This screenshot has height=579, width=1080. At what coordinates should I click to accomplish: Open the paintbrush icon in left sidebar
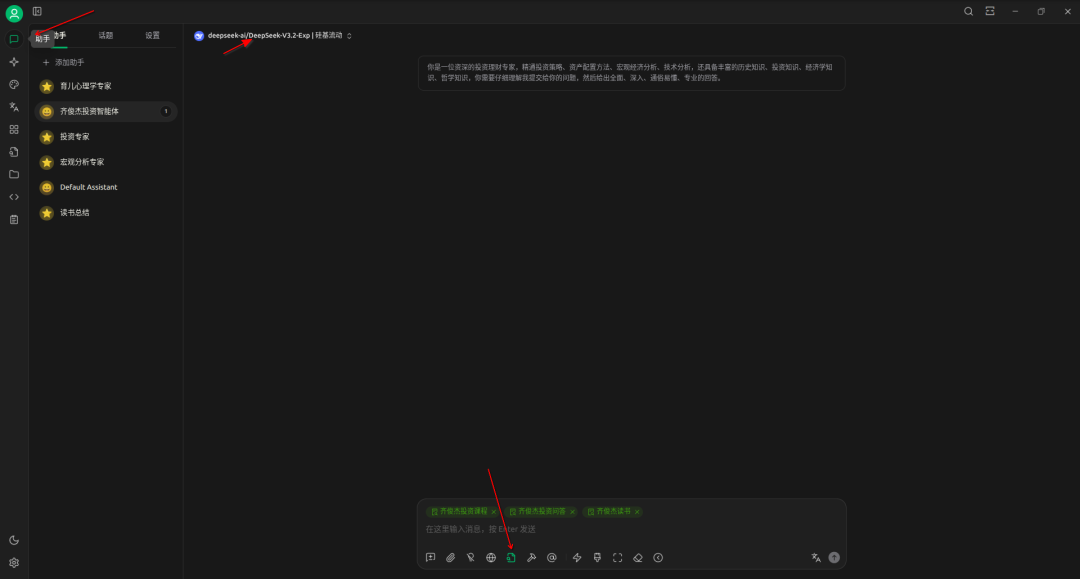(x=14, y=85)
